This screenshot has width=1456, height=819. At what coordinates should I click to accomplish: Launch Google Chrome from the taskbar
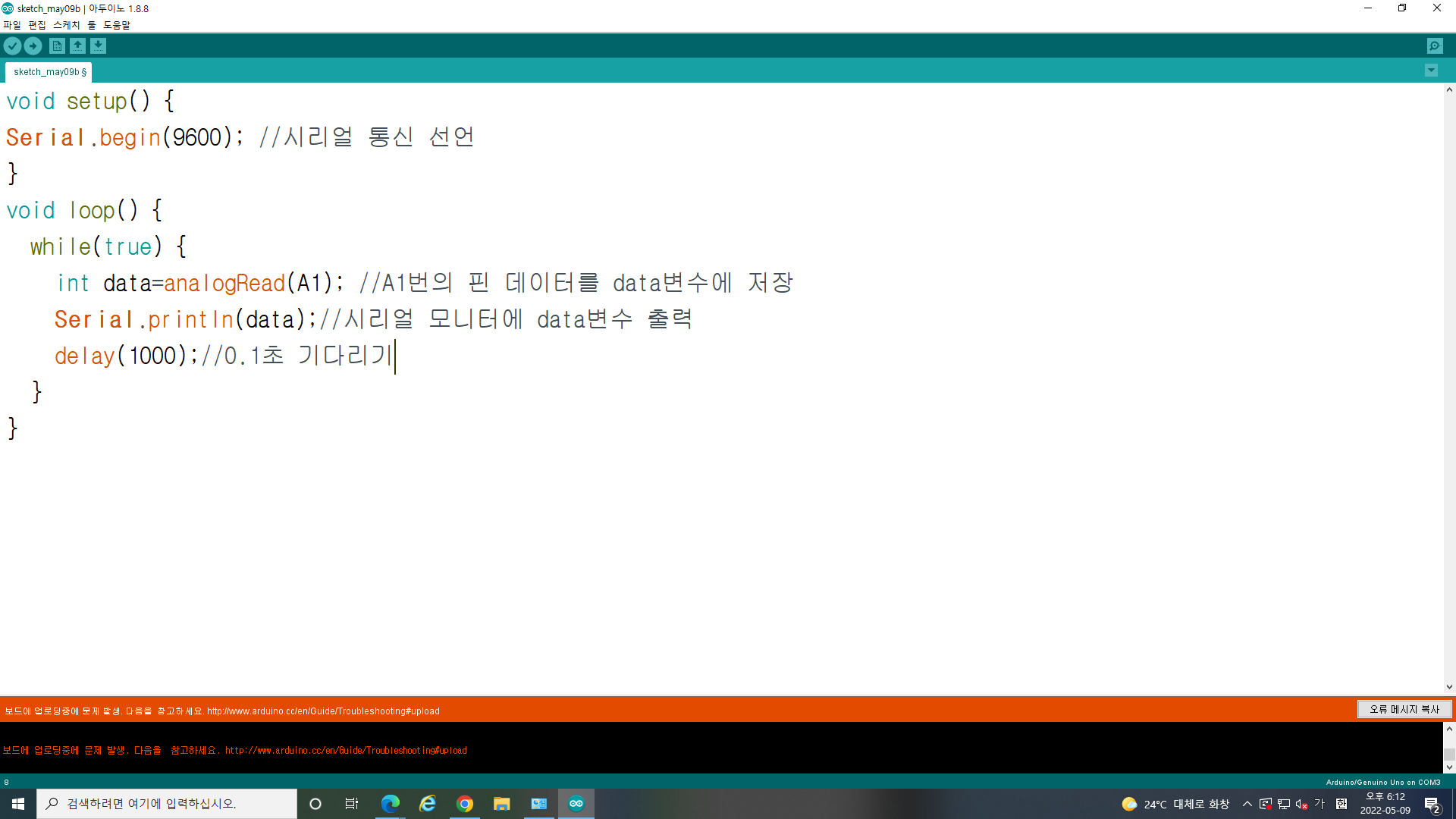(465, 804)
